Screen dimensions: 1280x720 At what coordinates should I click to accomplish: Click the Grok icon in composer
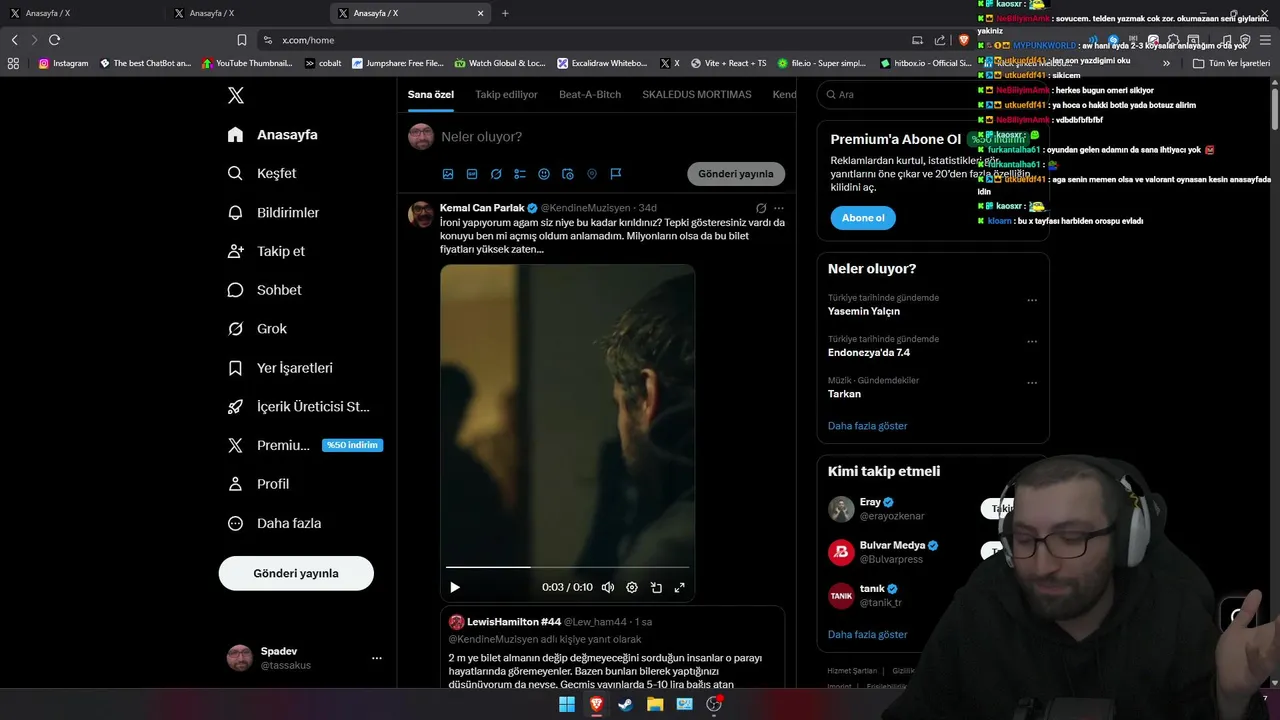point(496,174)
